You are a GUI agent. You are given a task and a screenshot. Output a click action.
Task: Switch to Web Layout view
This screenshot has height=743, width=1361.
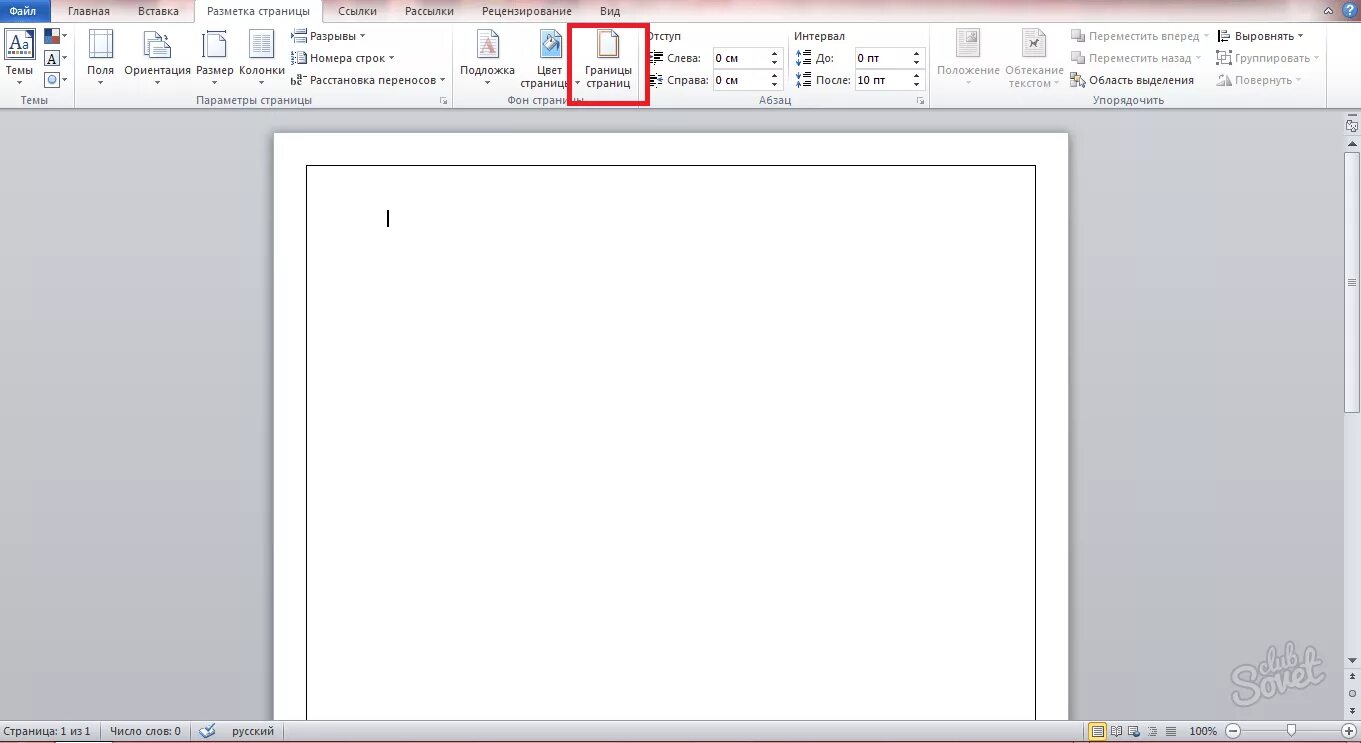pos(1133,731)
